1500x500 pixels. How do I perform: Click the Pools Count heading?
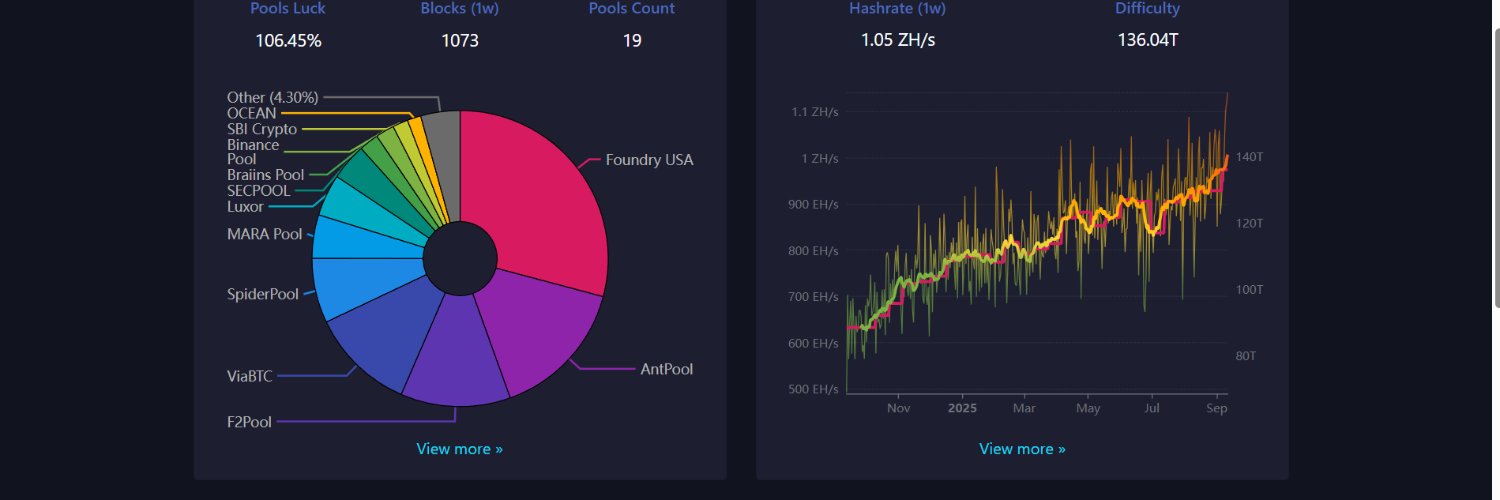(x=632, y=8)
